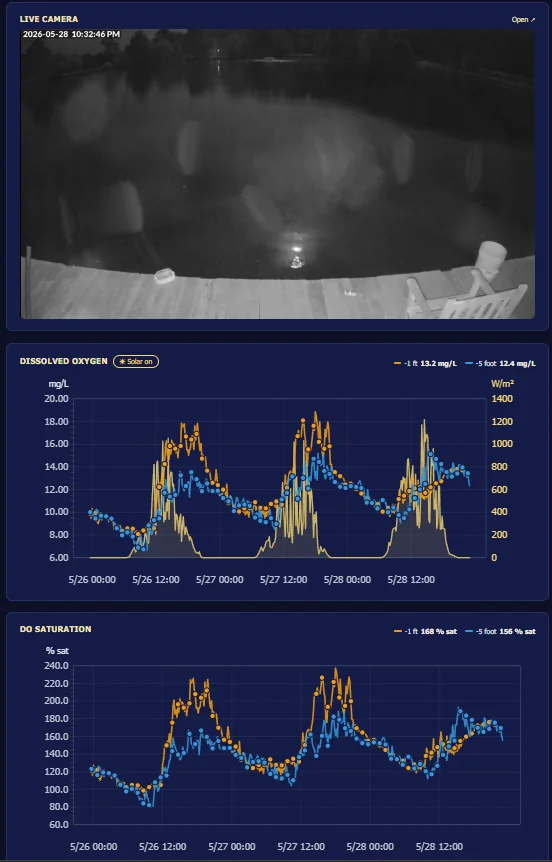The height and width of the screenshot is (862, 552).
Task: Toggle -1 ft series in Dissolved Oxygen legend
Action: [x=426, y=363]
